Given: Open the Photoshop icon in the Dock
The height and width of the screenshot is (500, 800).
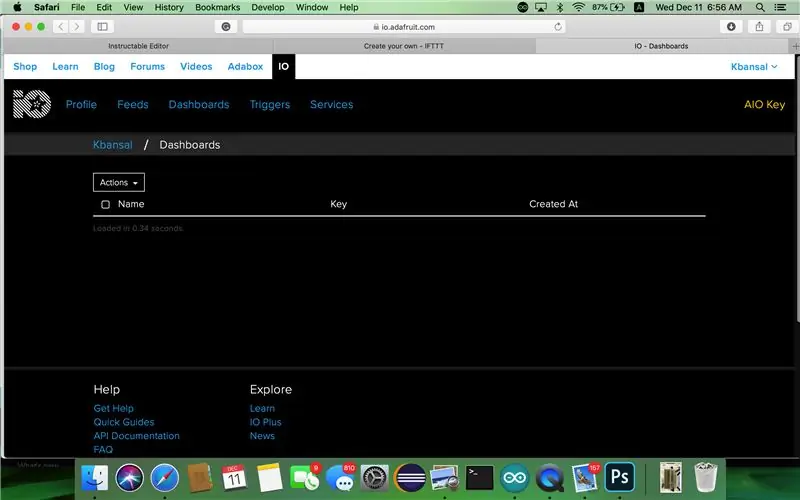Looking at the screenshot, I should click(x=619, y=478).
